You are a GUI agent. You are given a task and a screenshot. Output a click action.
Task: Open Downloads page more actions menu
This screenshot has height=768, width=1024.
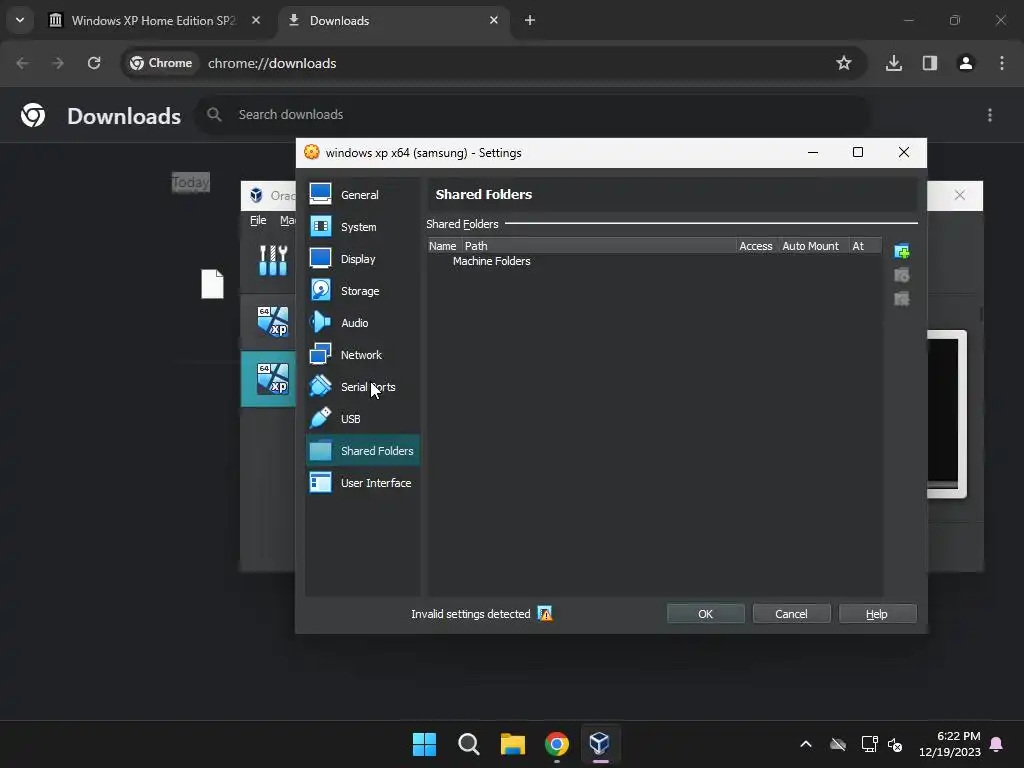(x=990, y=115)
